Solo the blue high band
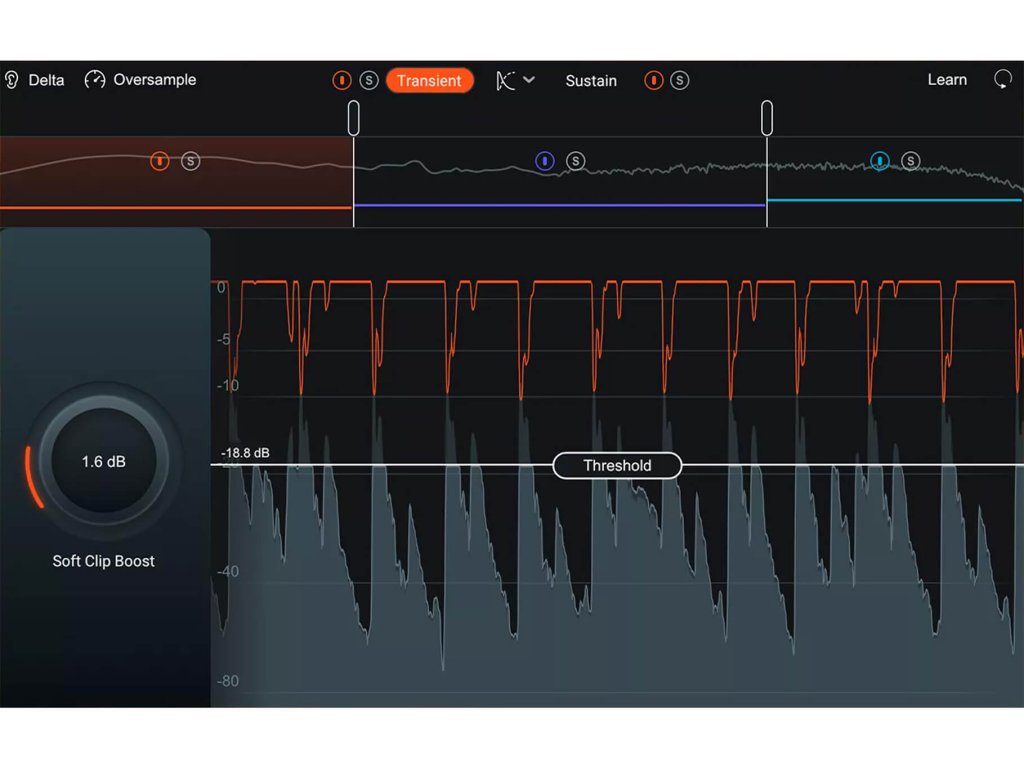Screen dimensions: 1024x768 click(x=910, y=161)
